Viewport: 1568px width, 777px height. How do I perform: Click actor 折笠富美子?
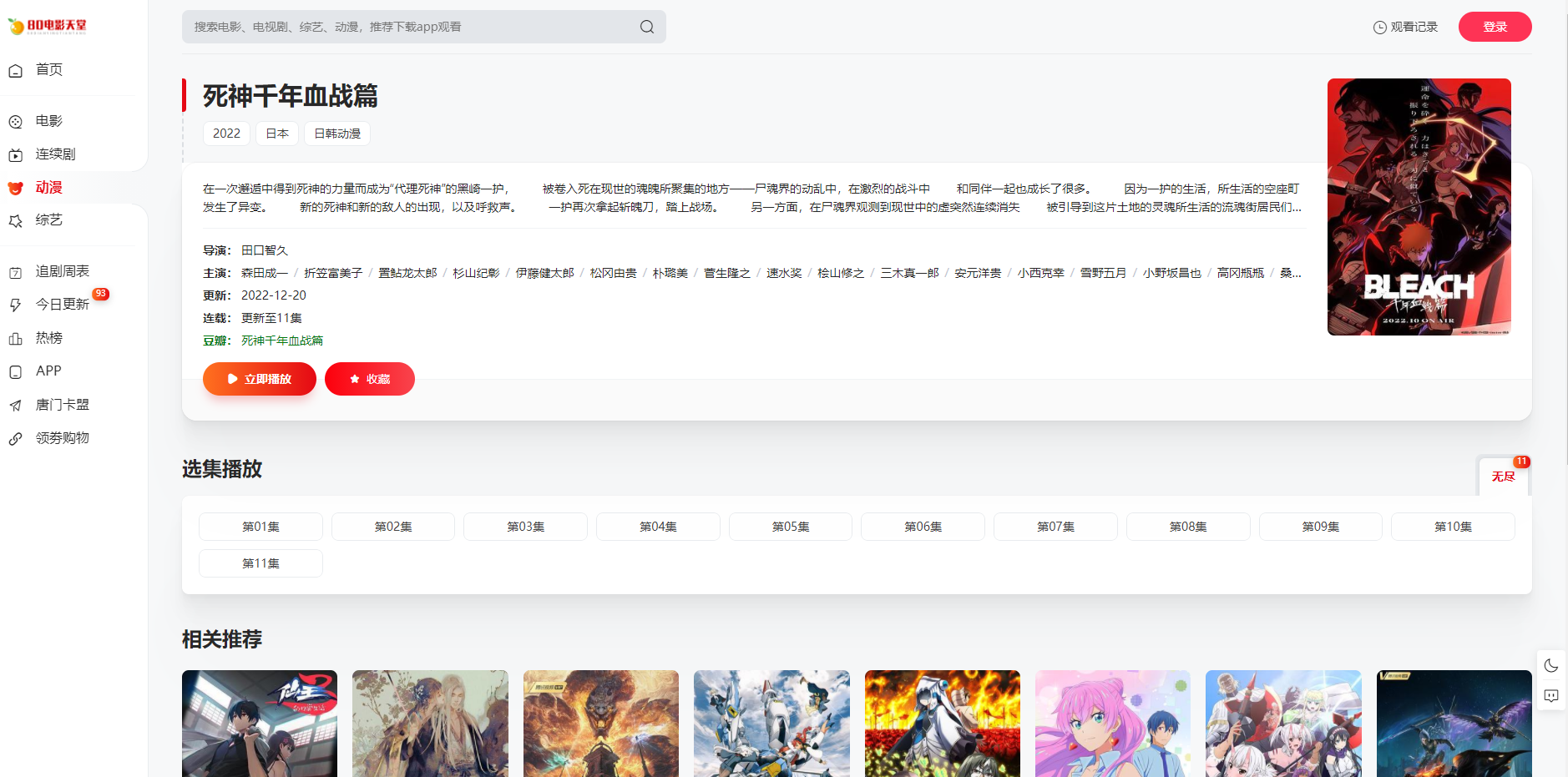click(x=333, y=273)
